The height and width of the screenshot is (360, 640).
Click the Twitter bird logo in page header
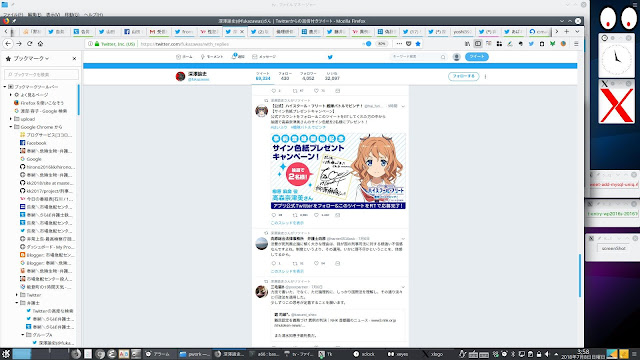pos(330,57)
